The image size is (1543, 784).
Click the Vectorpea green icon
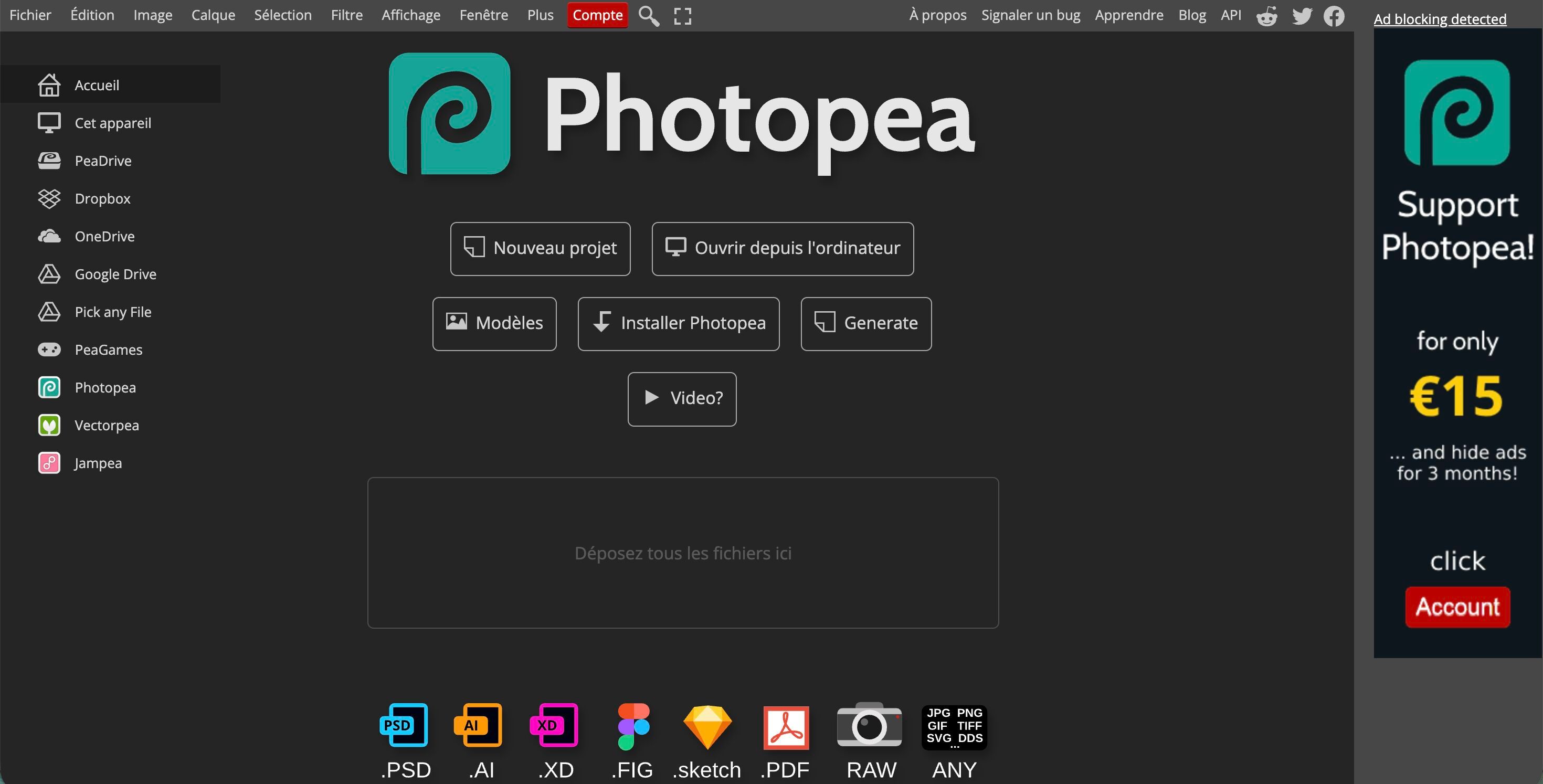point(49,425)
